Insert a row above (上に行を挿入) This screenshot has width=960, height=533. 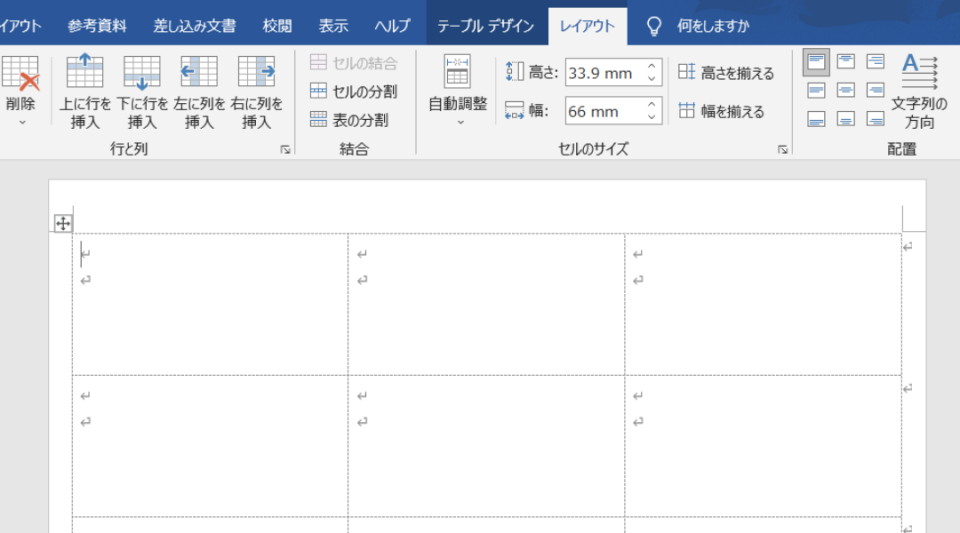coord(84,92)
